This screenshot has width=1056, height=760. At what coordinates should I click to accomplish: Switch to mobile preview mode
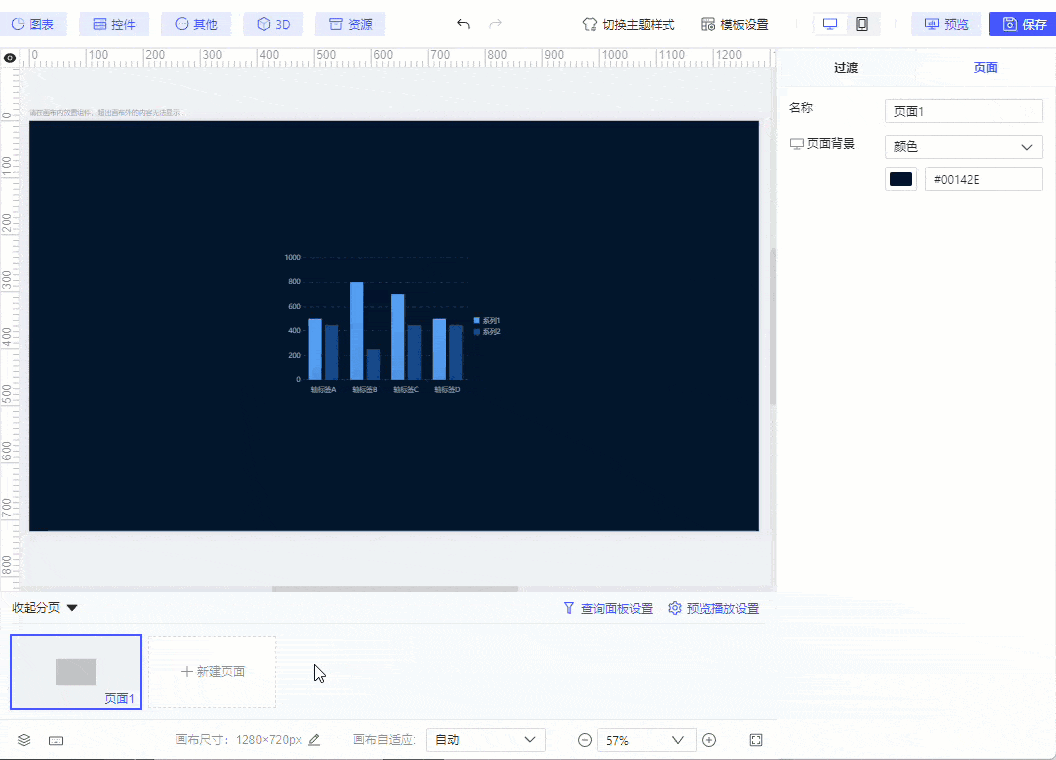pos(860,23)
